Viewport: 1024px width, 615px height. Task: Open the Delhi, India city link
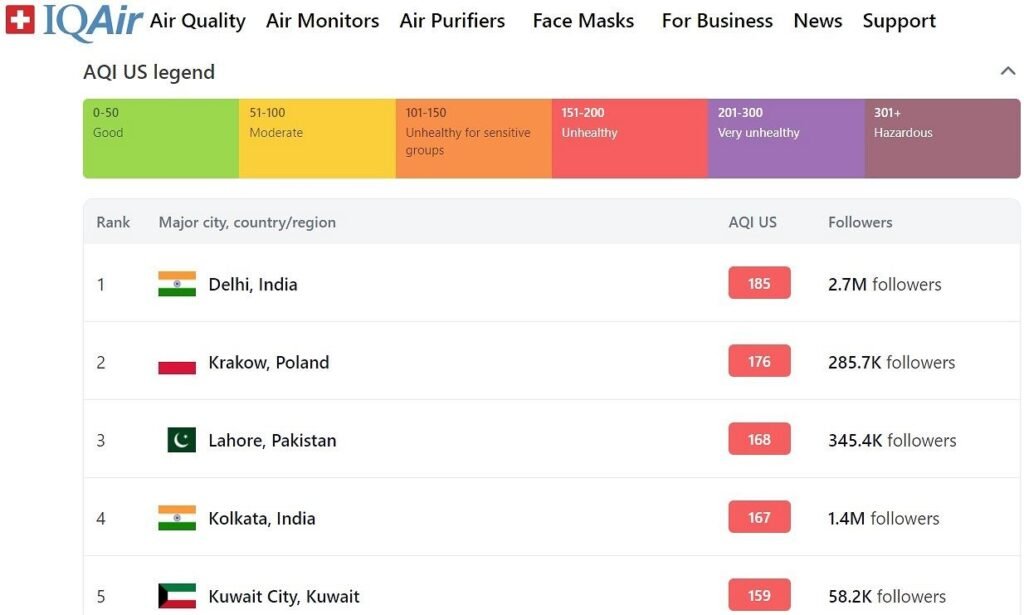(x=253, y=284)
